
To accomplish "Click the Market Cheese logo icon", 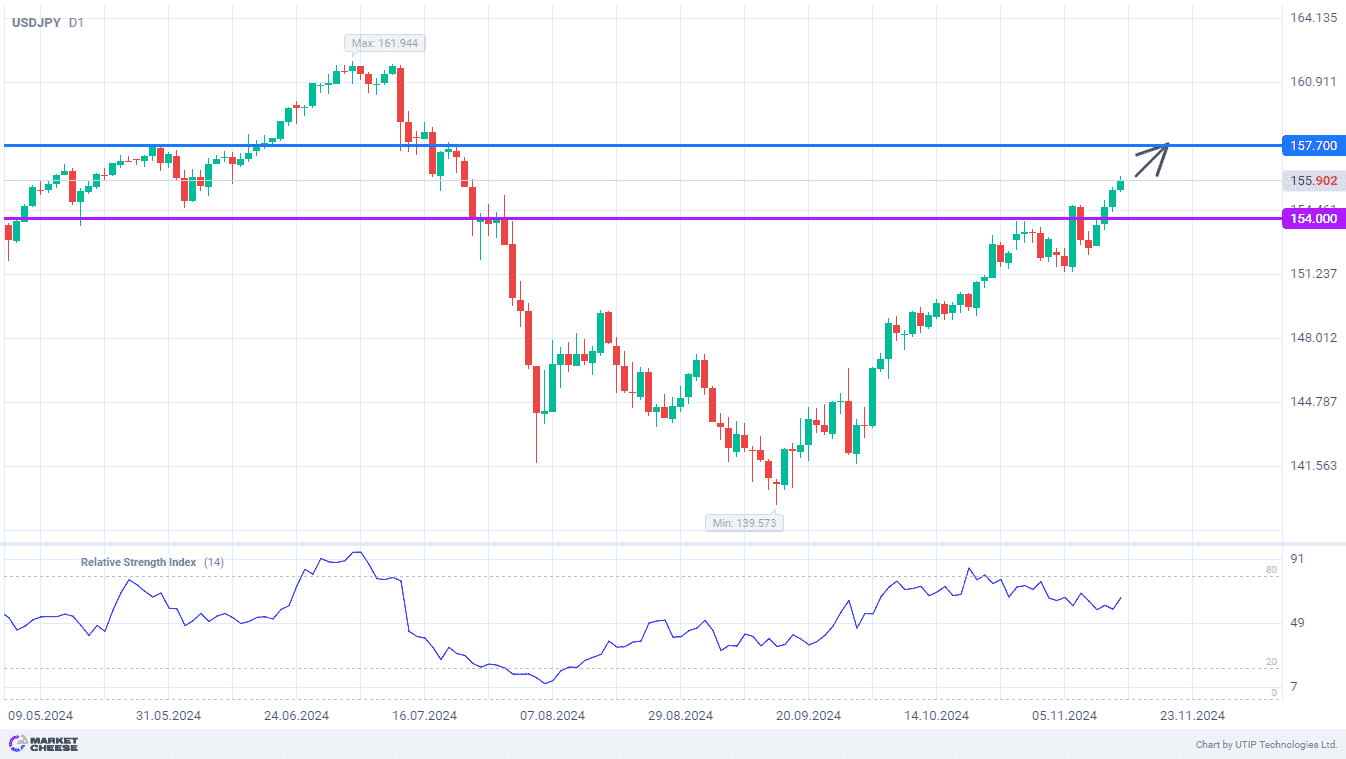I will (17, 744).
